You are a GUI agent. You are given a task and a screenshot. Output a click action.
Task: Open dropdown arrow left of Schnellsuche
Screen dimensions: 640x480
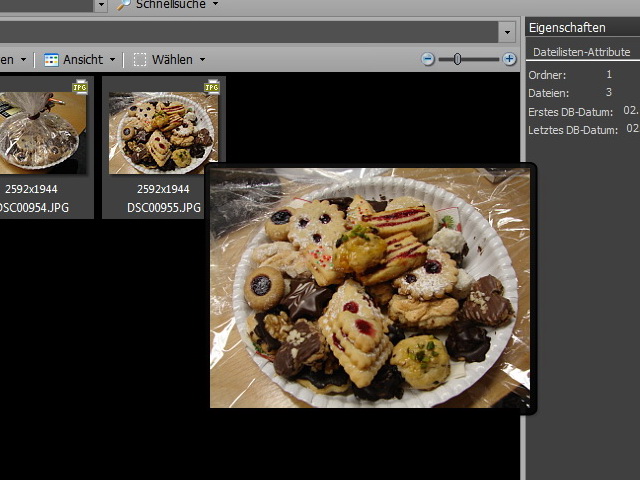click(x=101, y=5)
